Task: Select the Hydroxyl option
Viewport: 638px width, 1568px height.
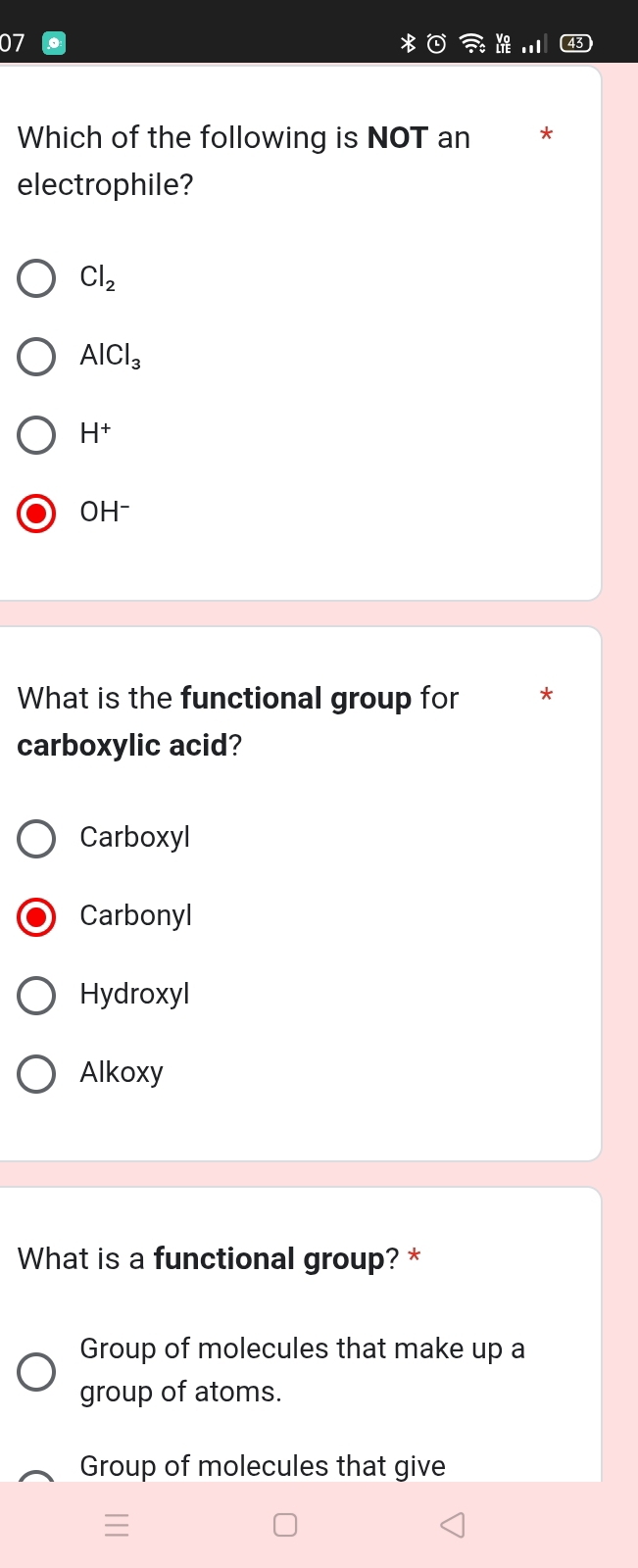Action: pyautogui.click(x=36, y=996)
